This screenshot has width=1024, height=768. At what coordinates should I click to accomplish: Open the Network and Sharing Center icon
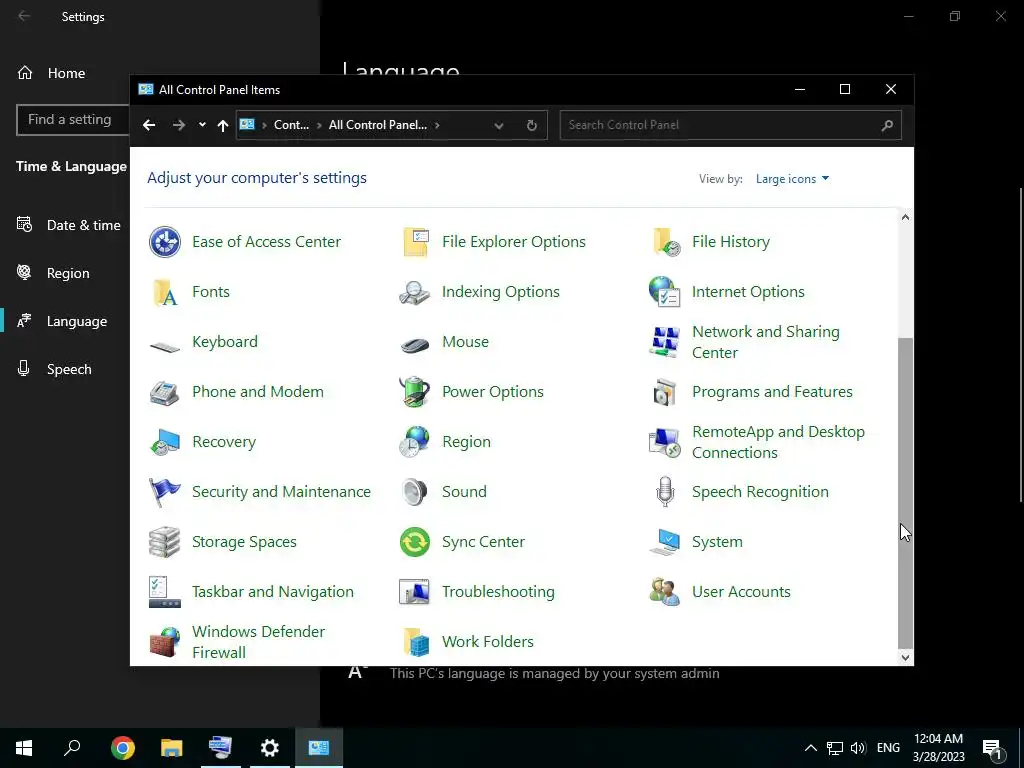[665, 342]
